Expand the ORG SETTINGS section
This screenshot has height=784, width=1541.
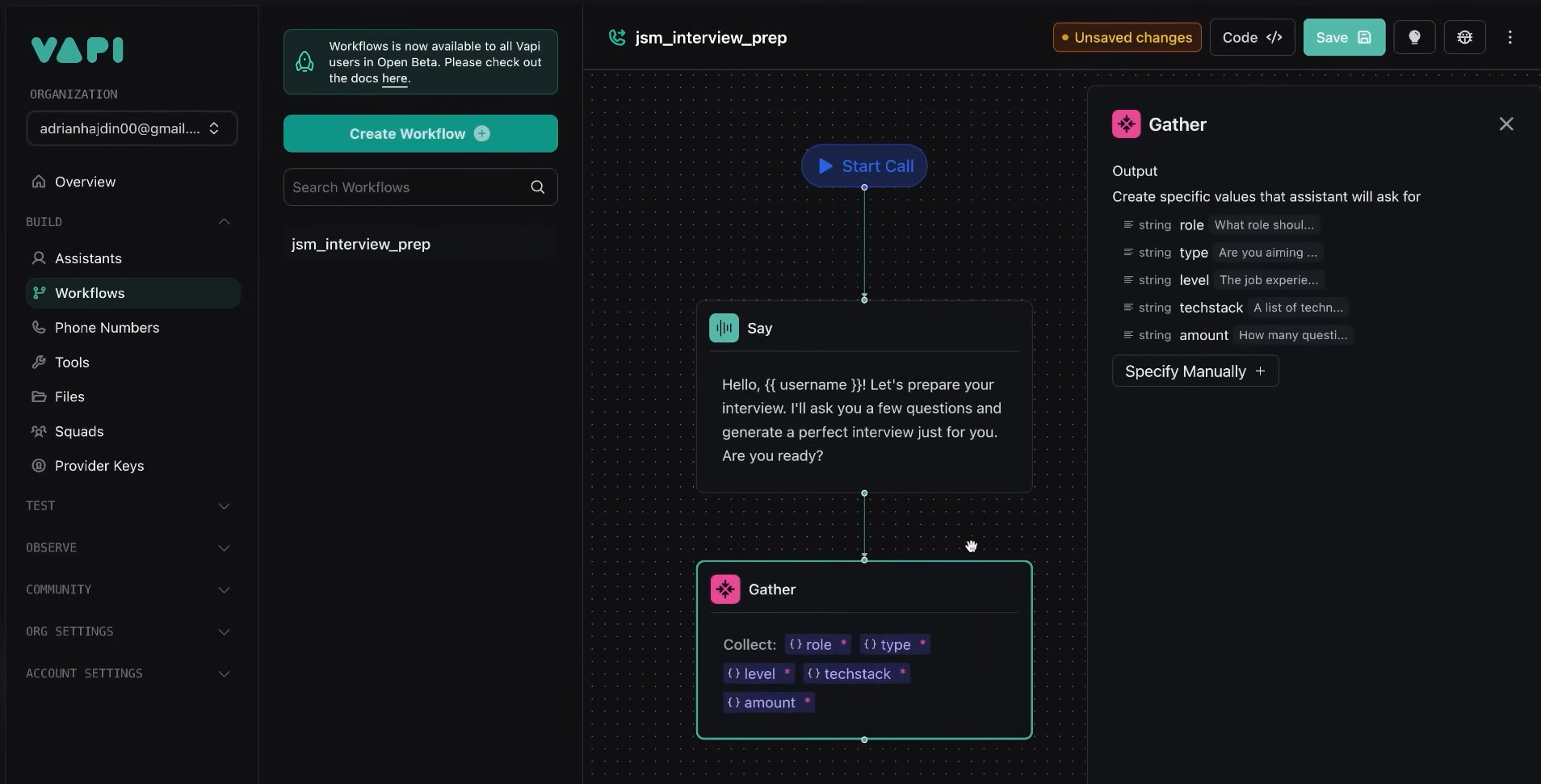click(225, 632)
